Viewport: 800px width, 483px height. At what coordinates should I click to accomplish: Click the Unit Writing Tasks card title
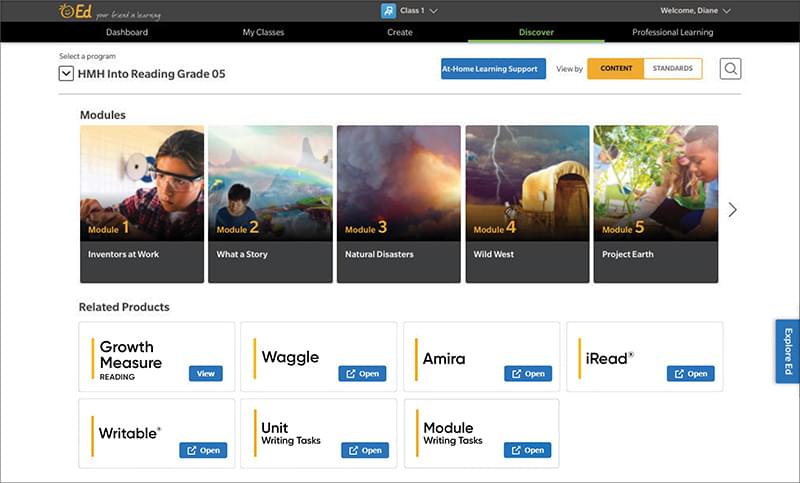(x=291, y=433)
